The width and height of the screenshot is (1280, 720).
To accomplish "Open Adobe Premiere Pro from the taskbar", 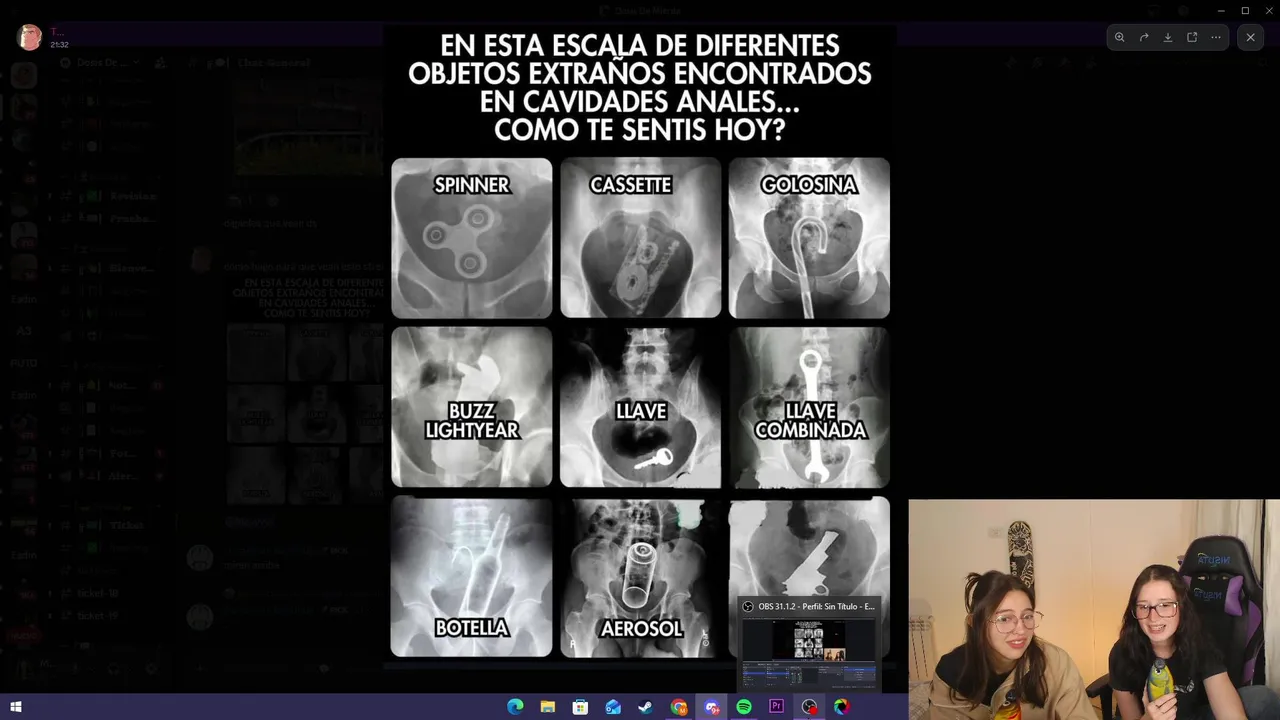I will pos(776,707).
